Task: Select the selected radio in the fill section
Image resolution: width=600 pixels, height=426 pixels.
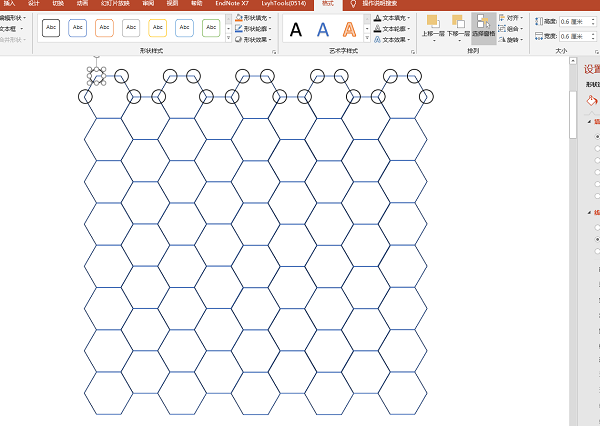Action: [597, 137]
